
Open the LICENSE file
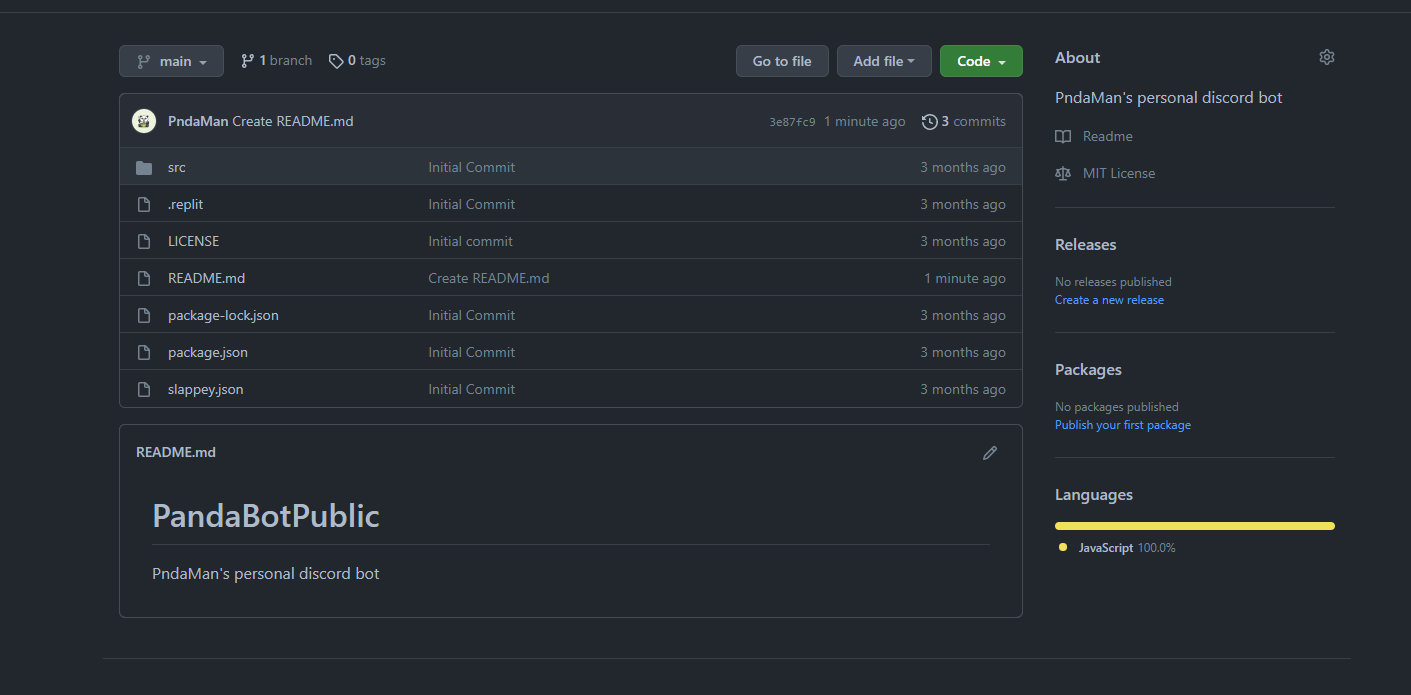193,241
